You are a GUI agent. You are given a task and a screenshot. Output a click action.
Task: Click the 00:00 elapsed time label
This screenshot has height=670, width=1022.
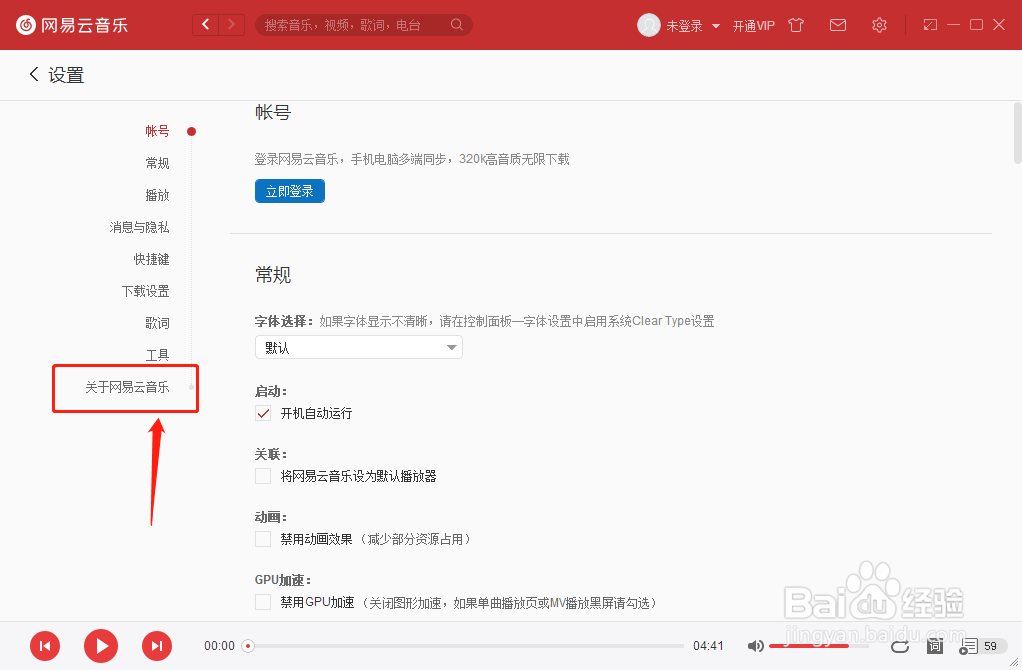click(x=219, y=646)
